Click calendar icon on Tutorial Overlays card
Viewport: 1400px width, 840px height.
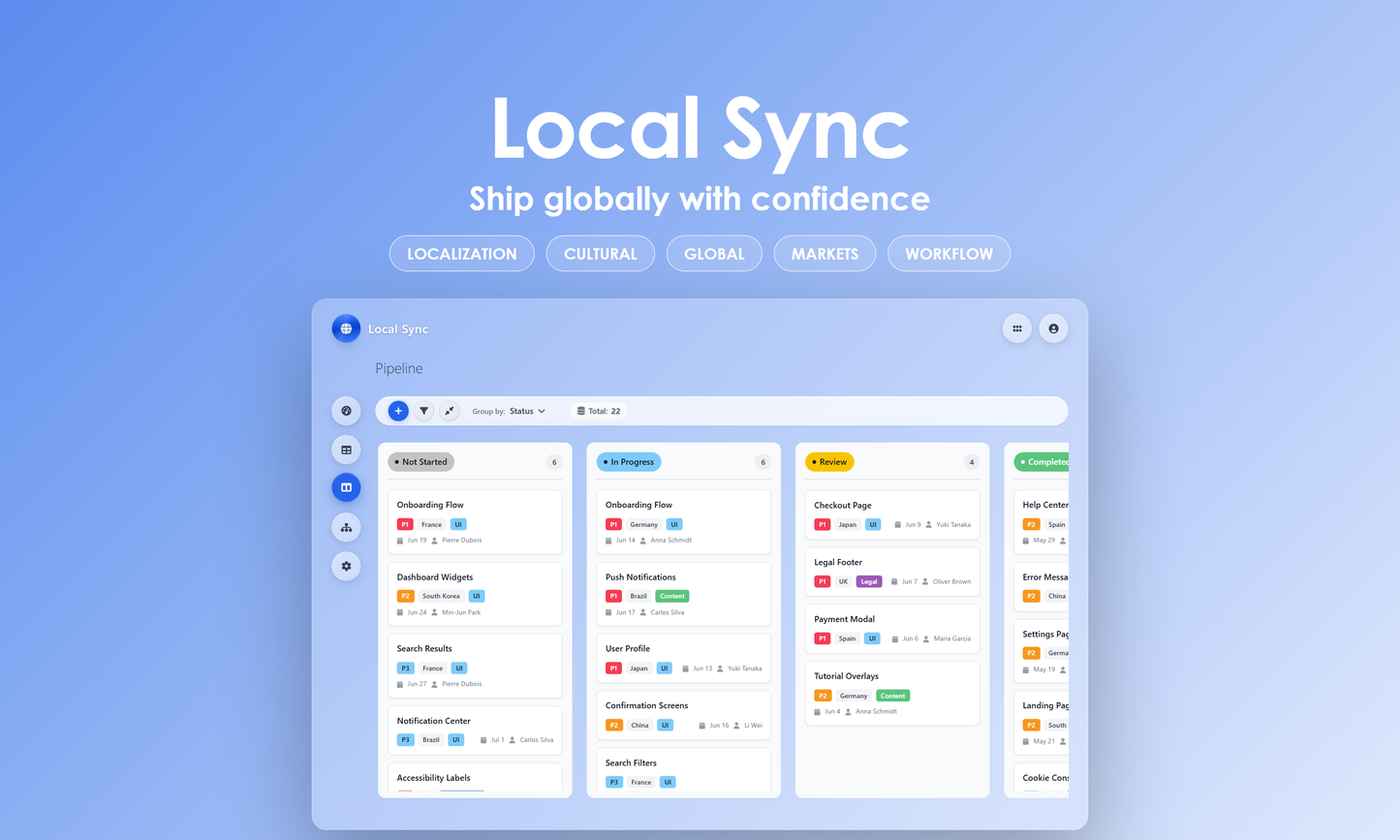(x=818, y=712)
